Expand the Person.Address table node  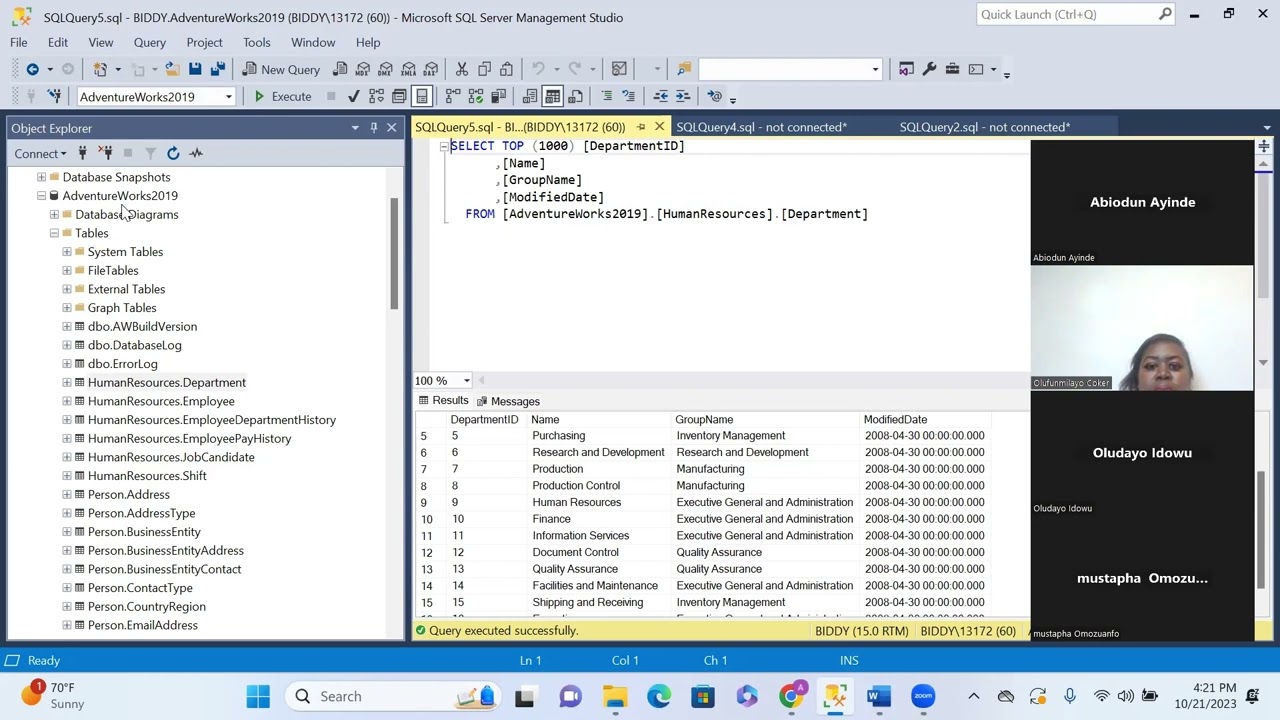point(67,494)
